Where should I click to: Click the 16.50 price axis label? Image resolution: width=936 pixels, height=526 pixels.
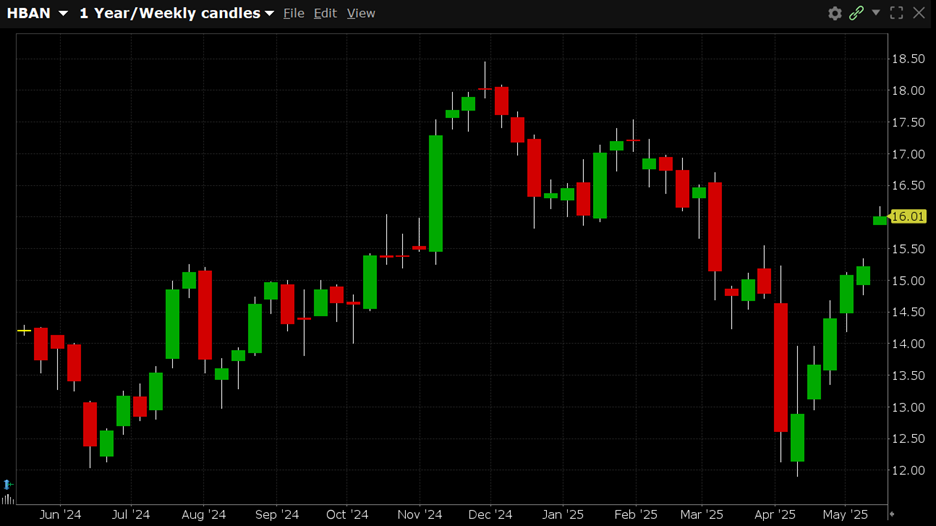coord(908,185)
